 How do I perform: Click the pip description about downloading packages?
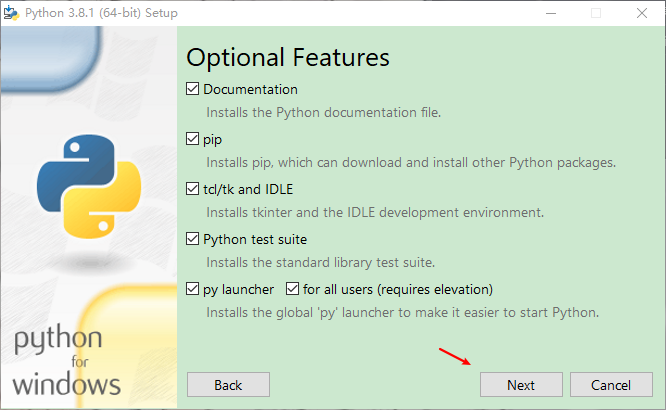pyautogui.click(x=411, y=163)
